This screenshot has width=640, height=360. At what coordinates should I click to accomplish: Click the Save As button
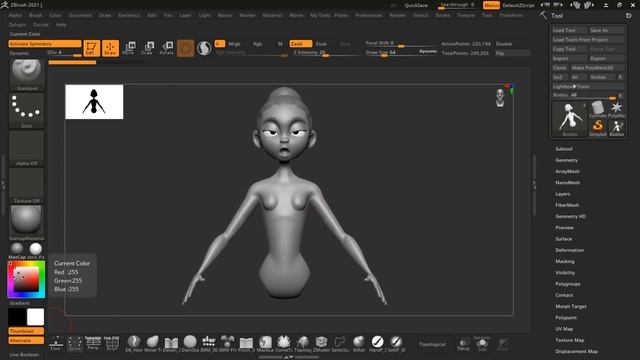tap(607, 30)
